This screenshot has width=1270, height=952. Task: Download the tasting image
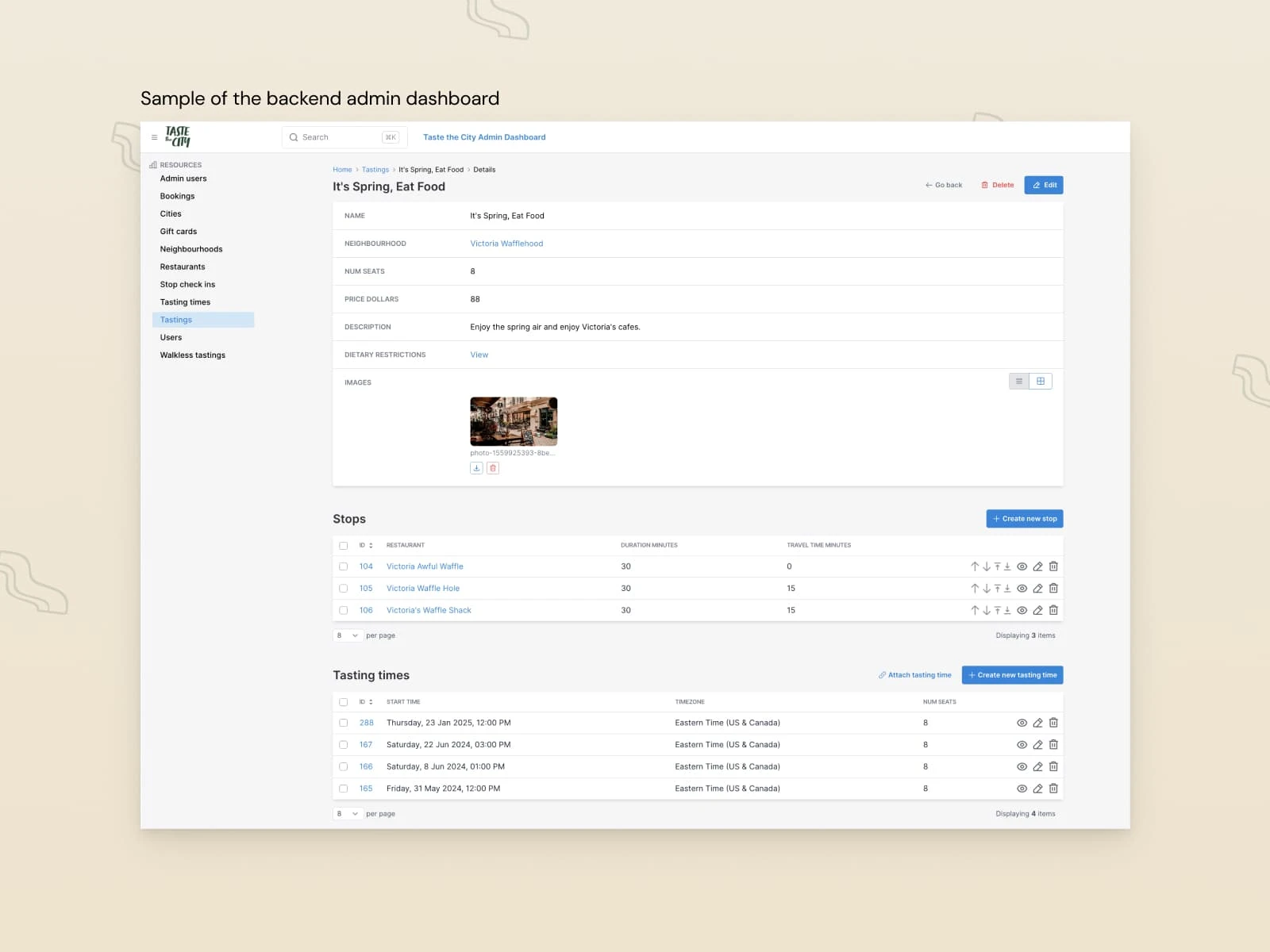click(476, 468)
